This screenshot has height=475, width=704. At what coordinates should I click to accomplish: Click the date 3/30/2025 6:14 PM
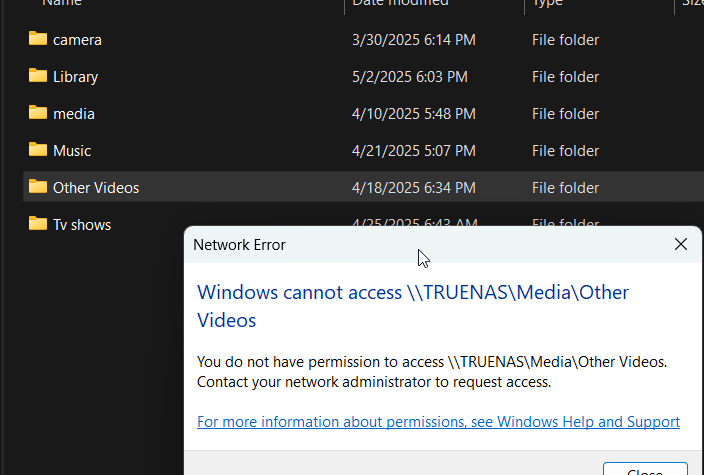coord(414,40)
